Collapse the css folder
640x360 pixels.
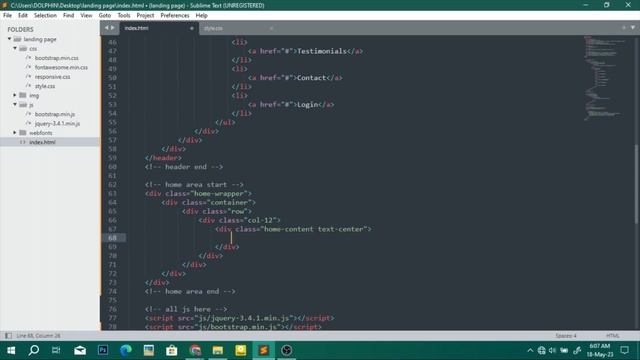click(x=15, y=49)
